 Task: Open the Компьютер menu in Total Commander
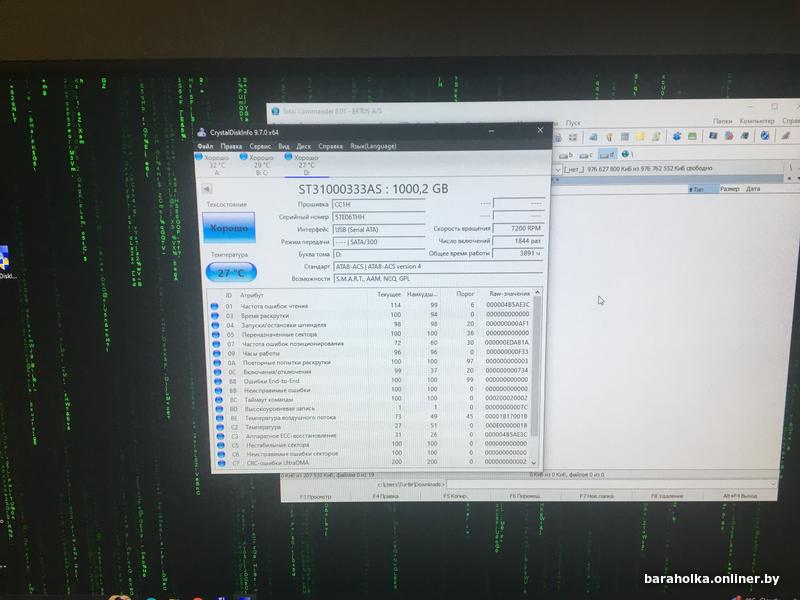(757, 121)
